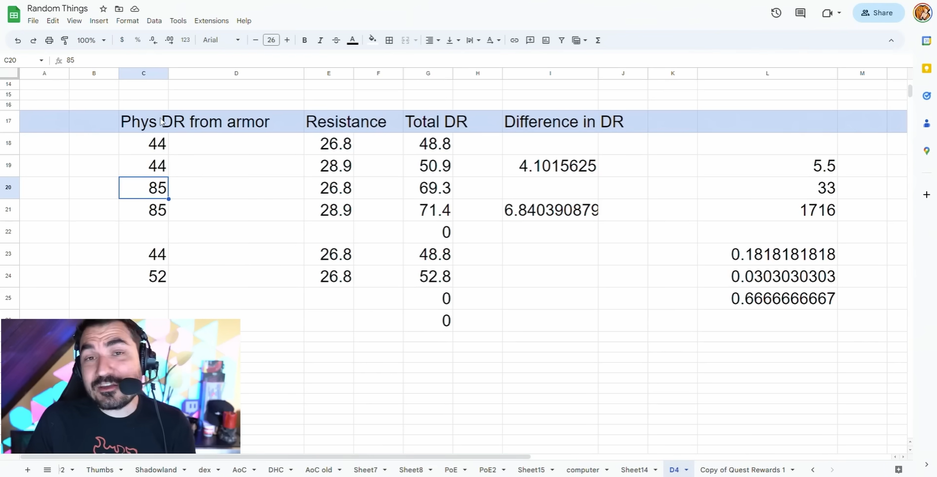Open the all sheets list icon
Screen dimensions: 937x477
(47, 470)
